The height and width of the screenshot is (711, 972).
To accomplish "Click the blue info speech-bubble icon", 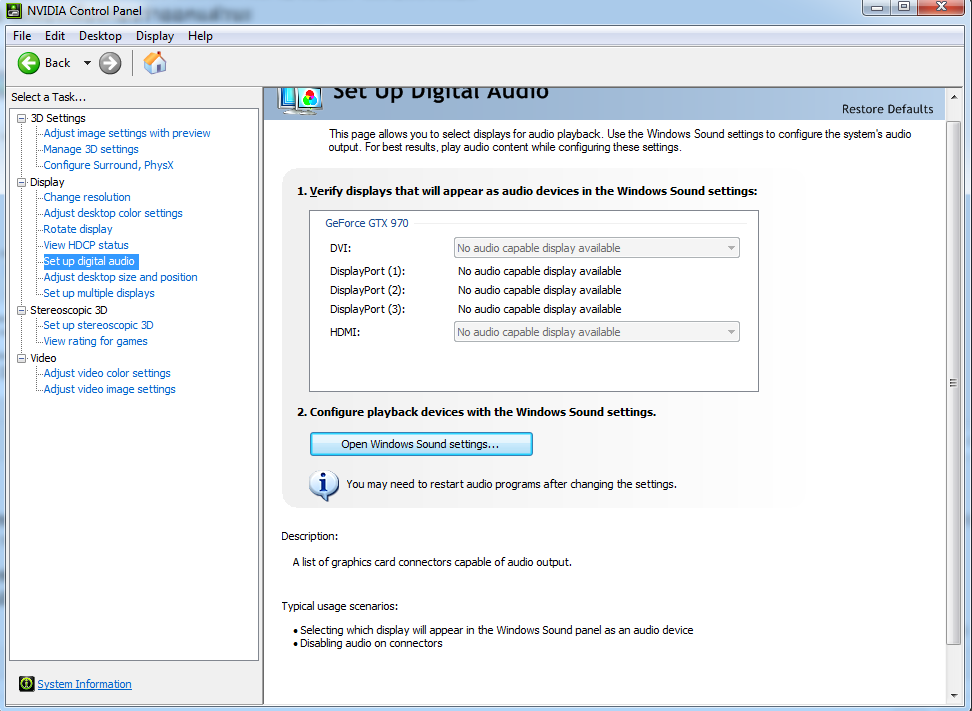I will (x=324, y=485).
